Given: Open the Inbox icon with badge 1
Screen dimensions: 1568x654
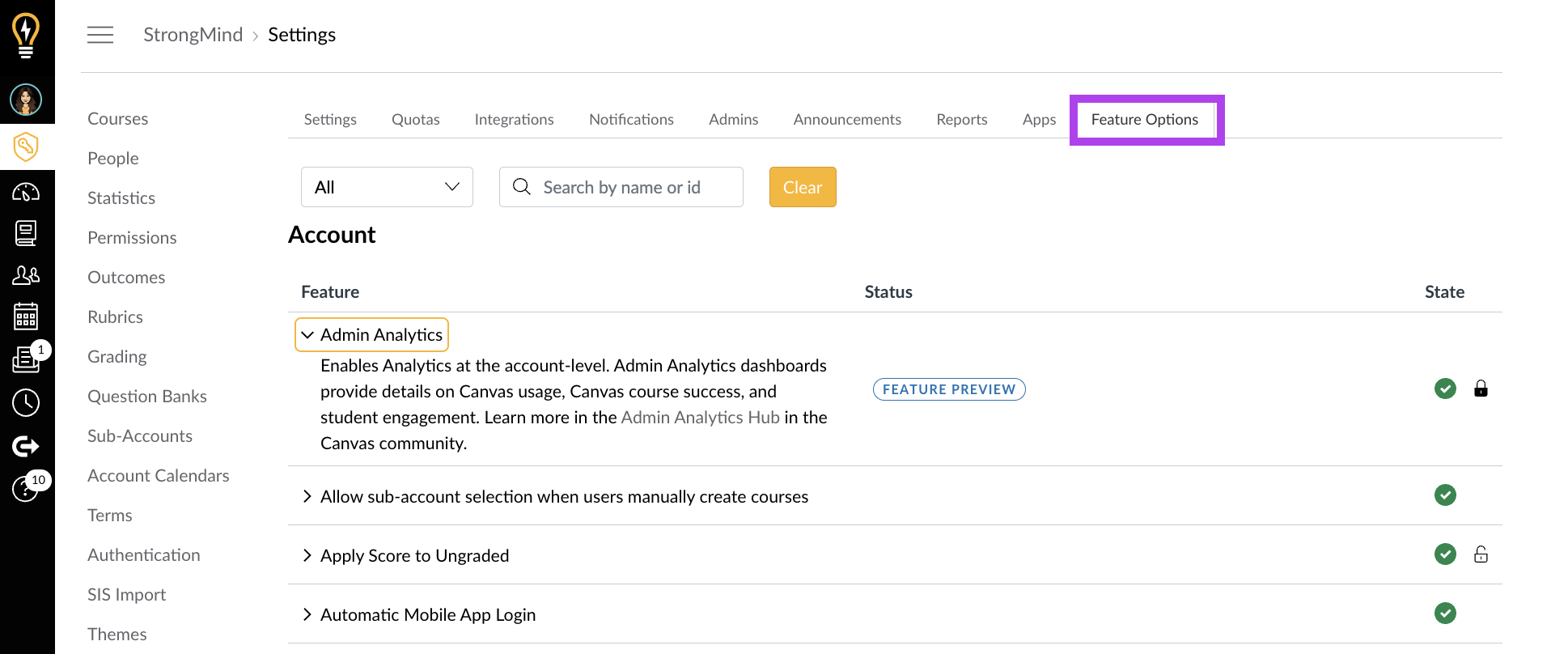Looking at the screenshot, I should click(26, 359).
